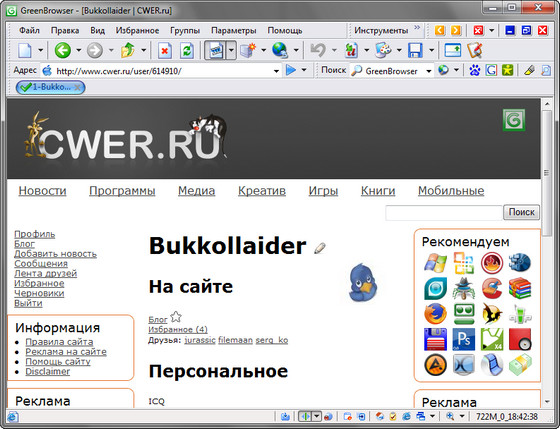Click the Windows flag icon in Рекомендуем

[435, 263]
